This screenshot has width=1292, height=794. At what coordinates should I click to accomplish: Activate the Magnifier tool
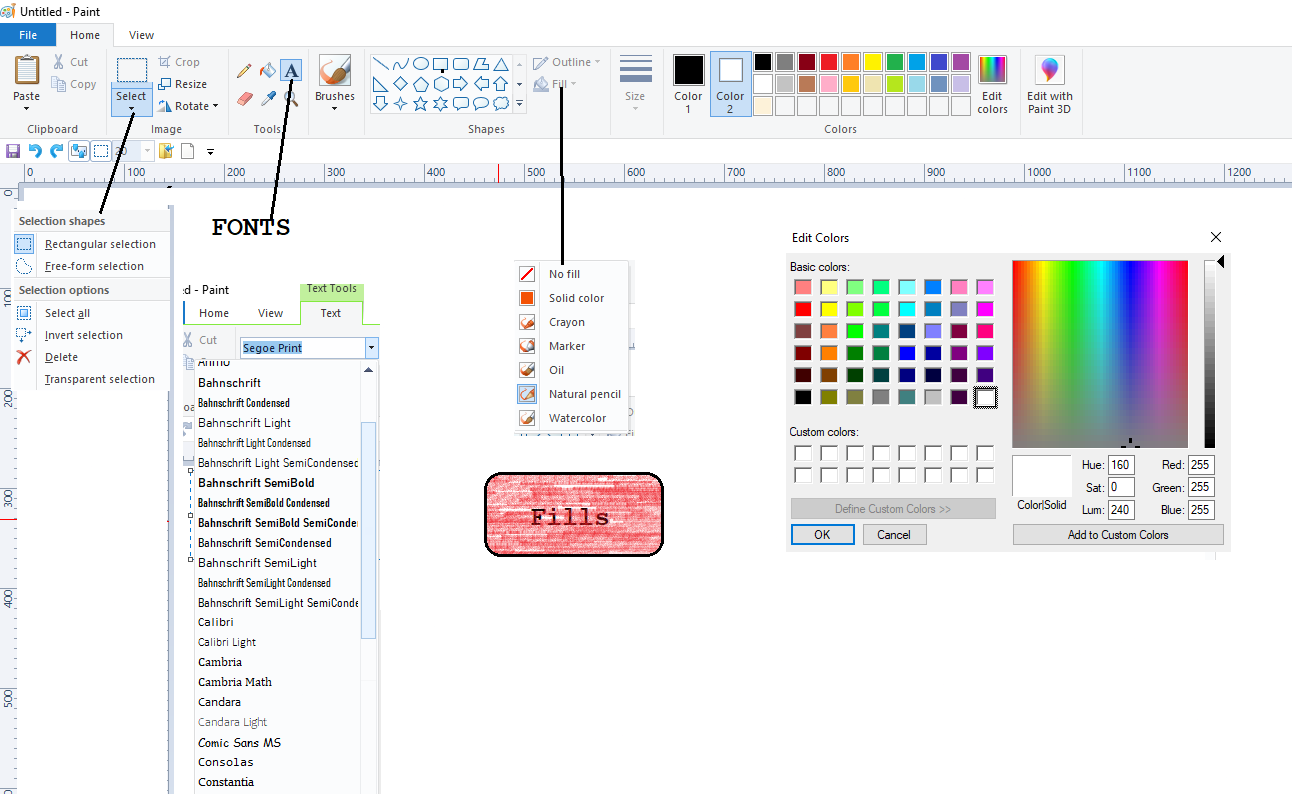pyautogui.click(x=291, y=98)
